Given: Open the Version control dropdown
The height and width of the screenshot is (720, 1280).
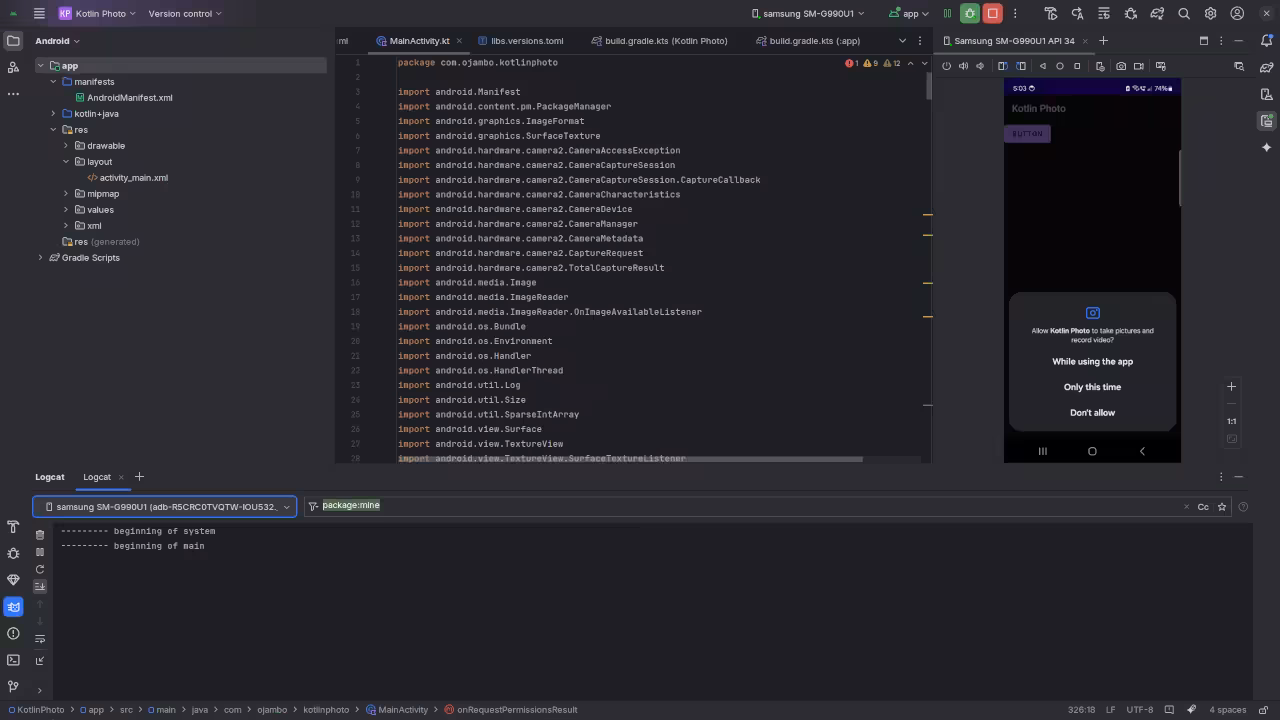Looking at the screenshot, I should tap(185, 14).
